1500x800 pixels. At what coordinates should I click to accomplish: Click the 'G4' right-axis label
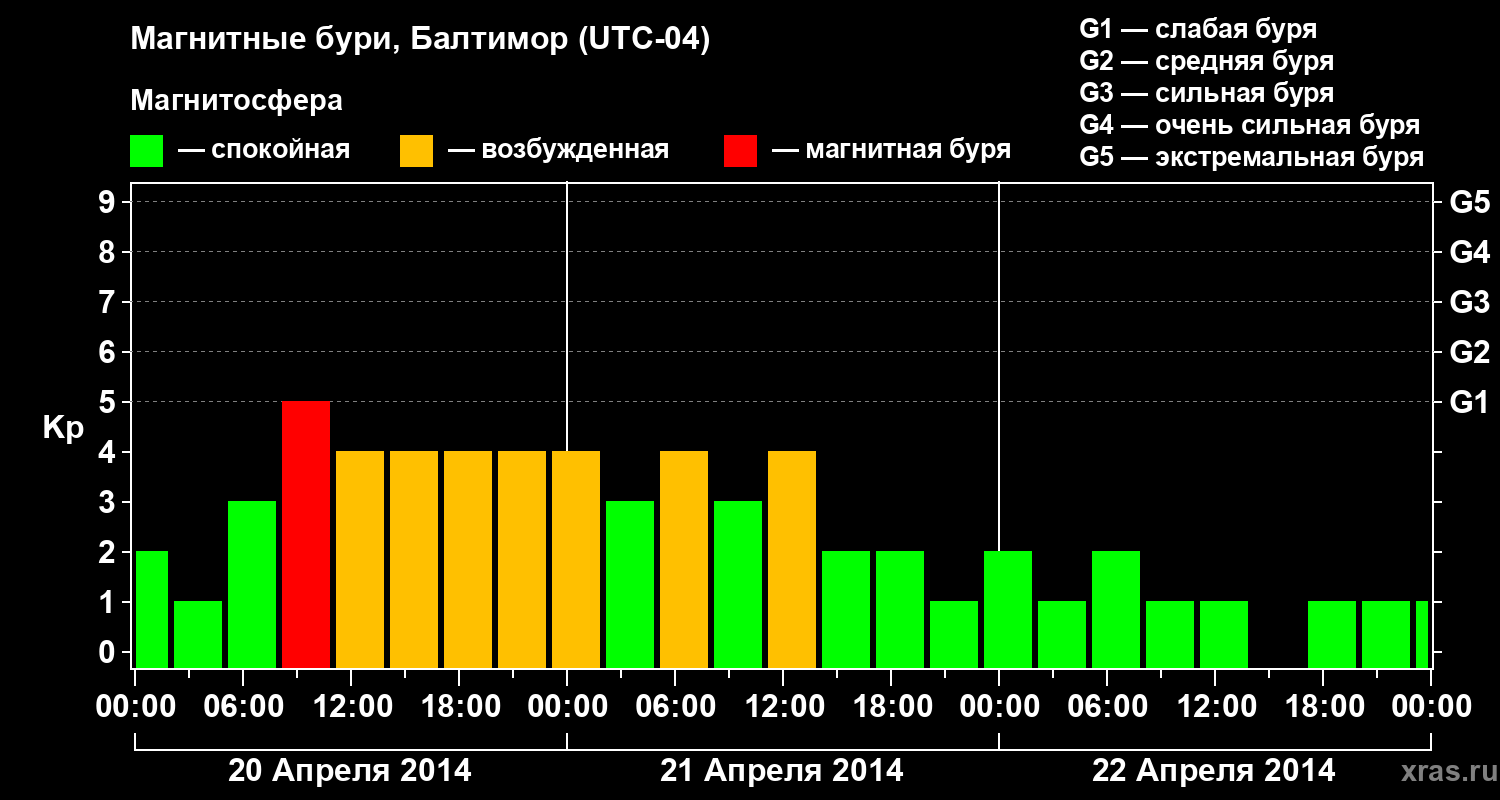click(x=1470, y=252)
